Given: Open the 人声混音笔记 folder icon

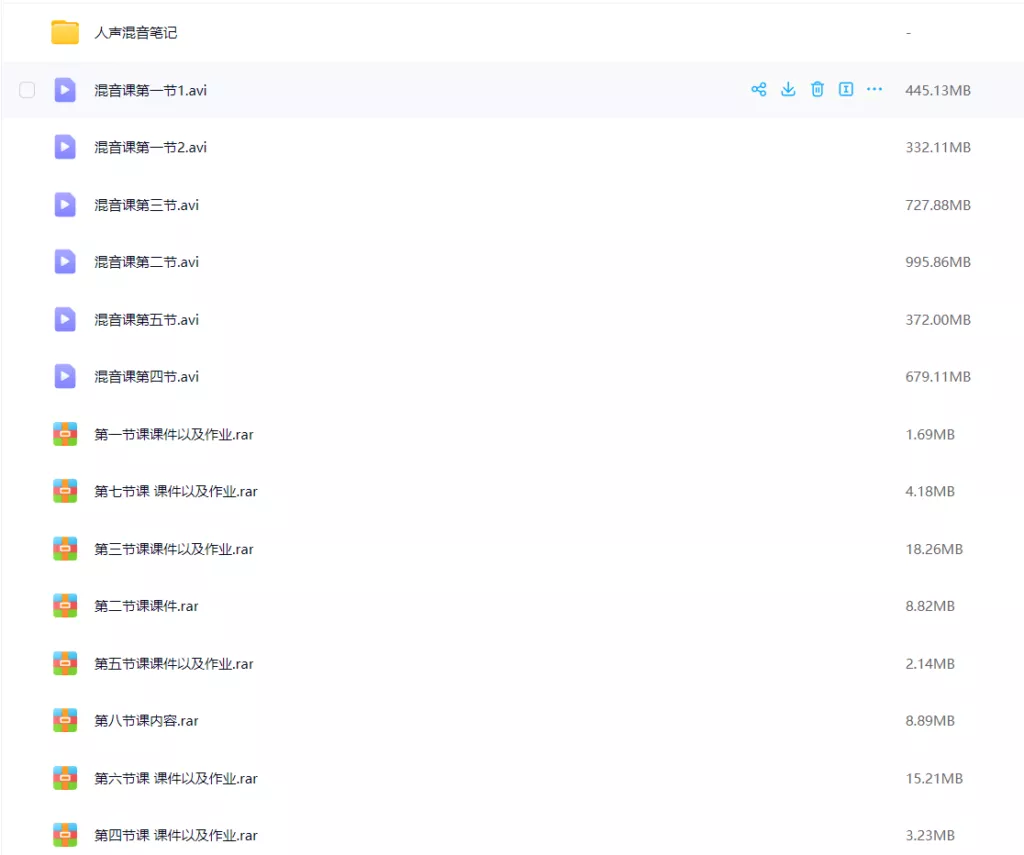Looking at the screenshot, I should point(65,33).
